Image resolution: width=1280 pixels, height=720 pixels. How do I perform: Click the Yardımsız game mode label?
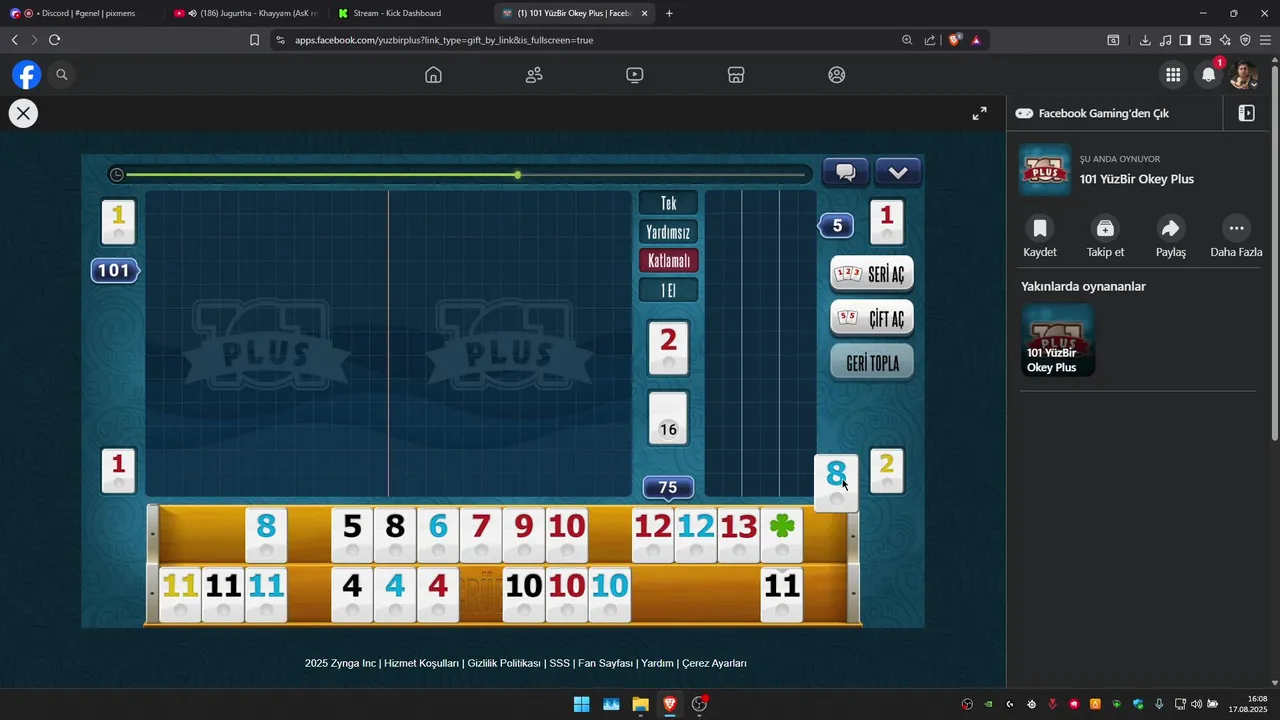pyautogui.click(x=669, y=232)
